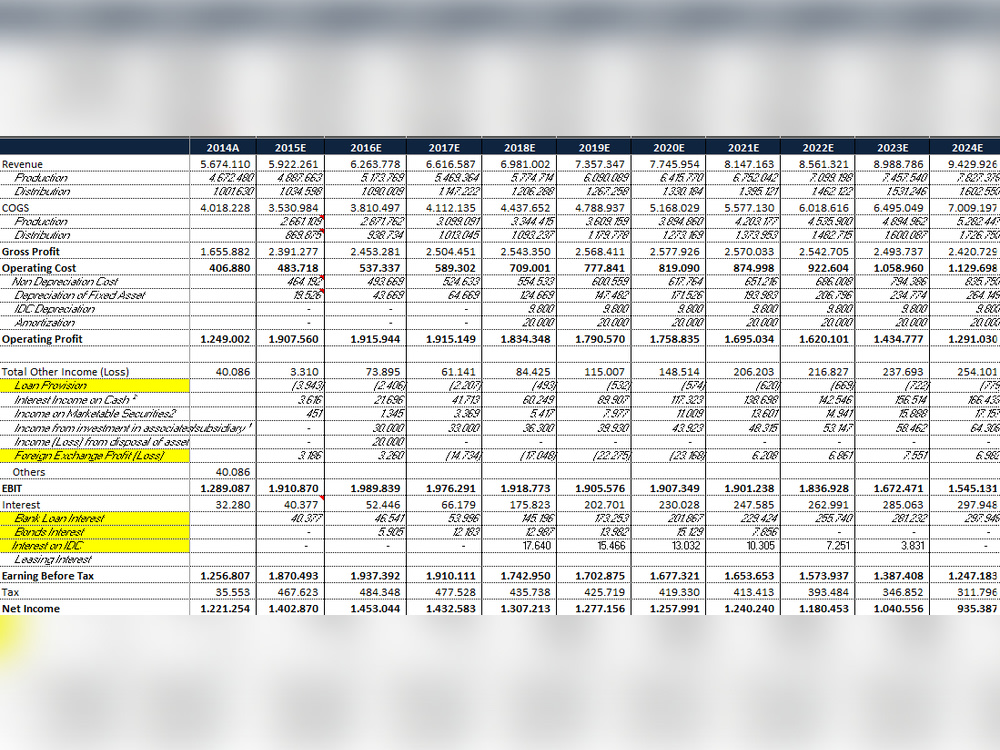This screenshot has height=750, width=1000.
Task: Click the Operating Cost row label
Action: 39,268
